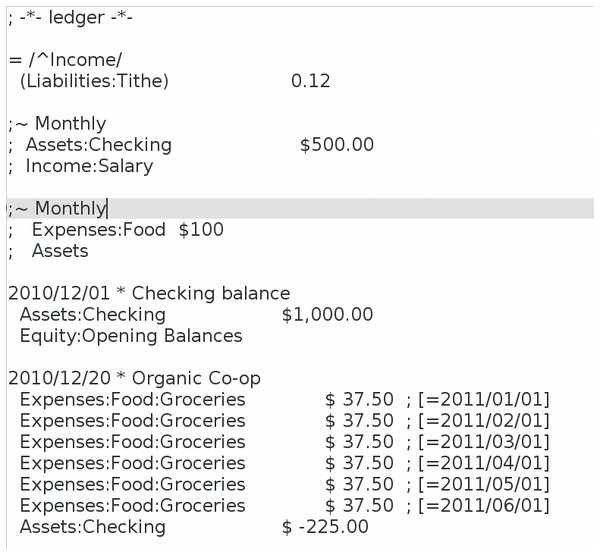Click the $500.00 amount
Viewport: 600px width, 555px height.
337,145
